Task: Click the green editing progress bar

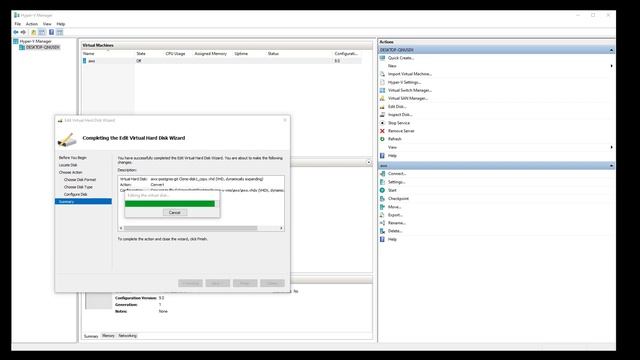Action: pyautogui.click(x=170, y=204)
